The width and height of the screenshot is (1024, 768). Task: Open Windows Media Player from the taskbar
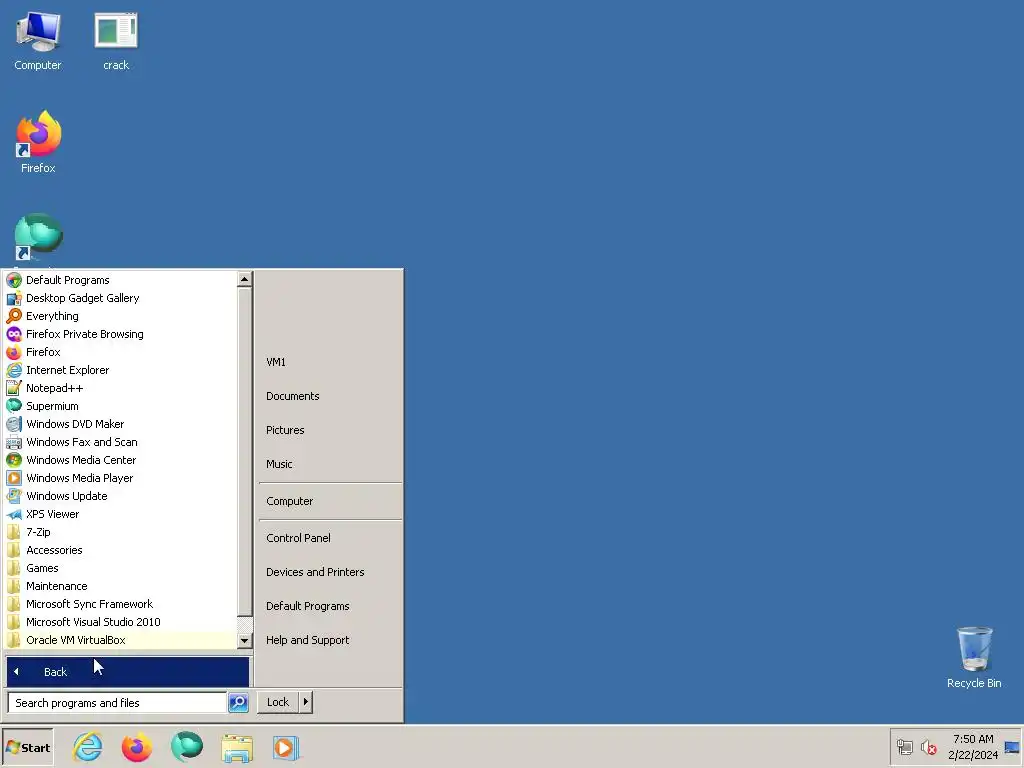[x=285, y=748]
